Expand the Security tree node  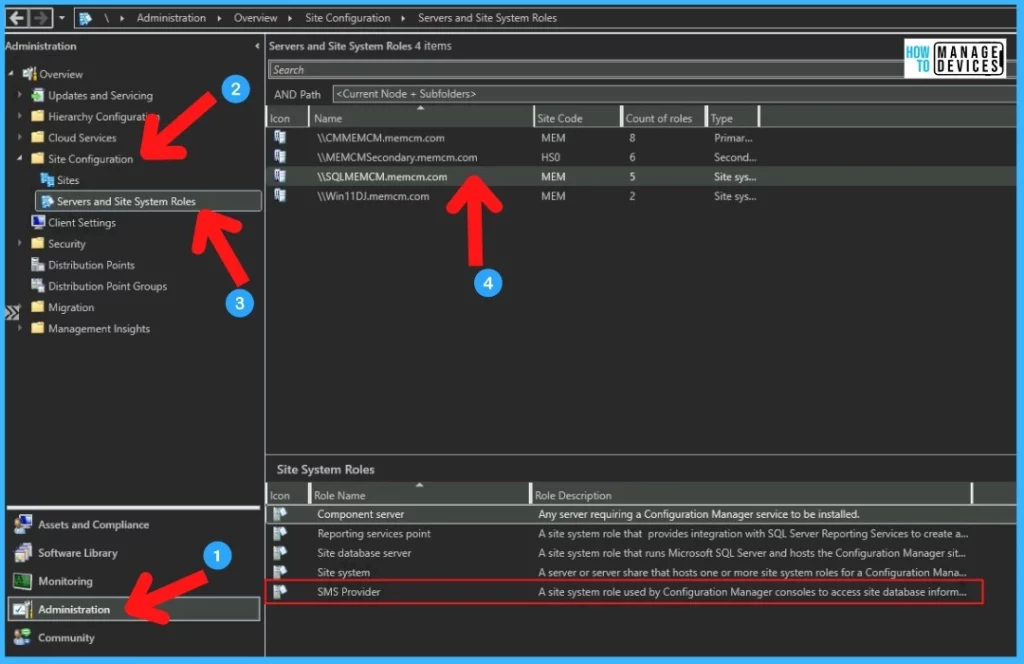pyautogui.click(x=20, y=243)
